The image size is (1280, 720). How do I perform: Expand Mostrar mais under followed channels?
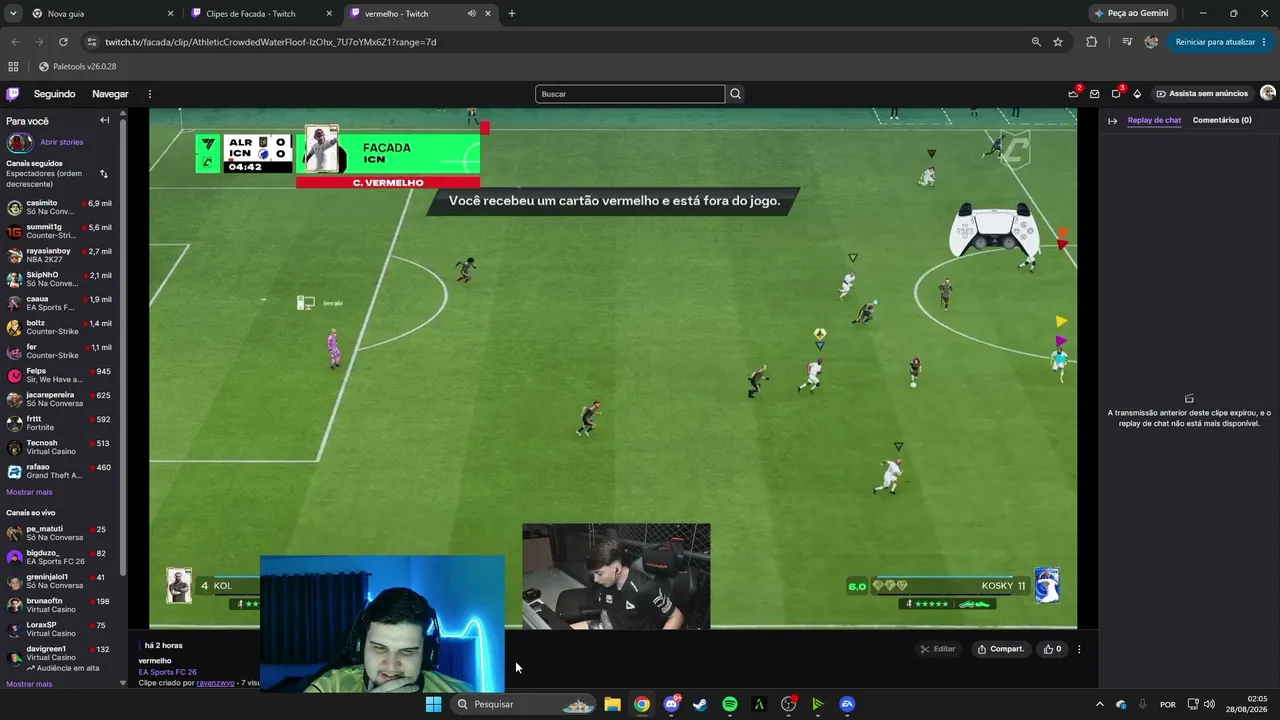tap(29, 492)
